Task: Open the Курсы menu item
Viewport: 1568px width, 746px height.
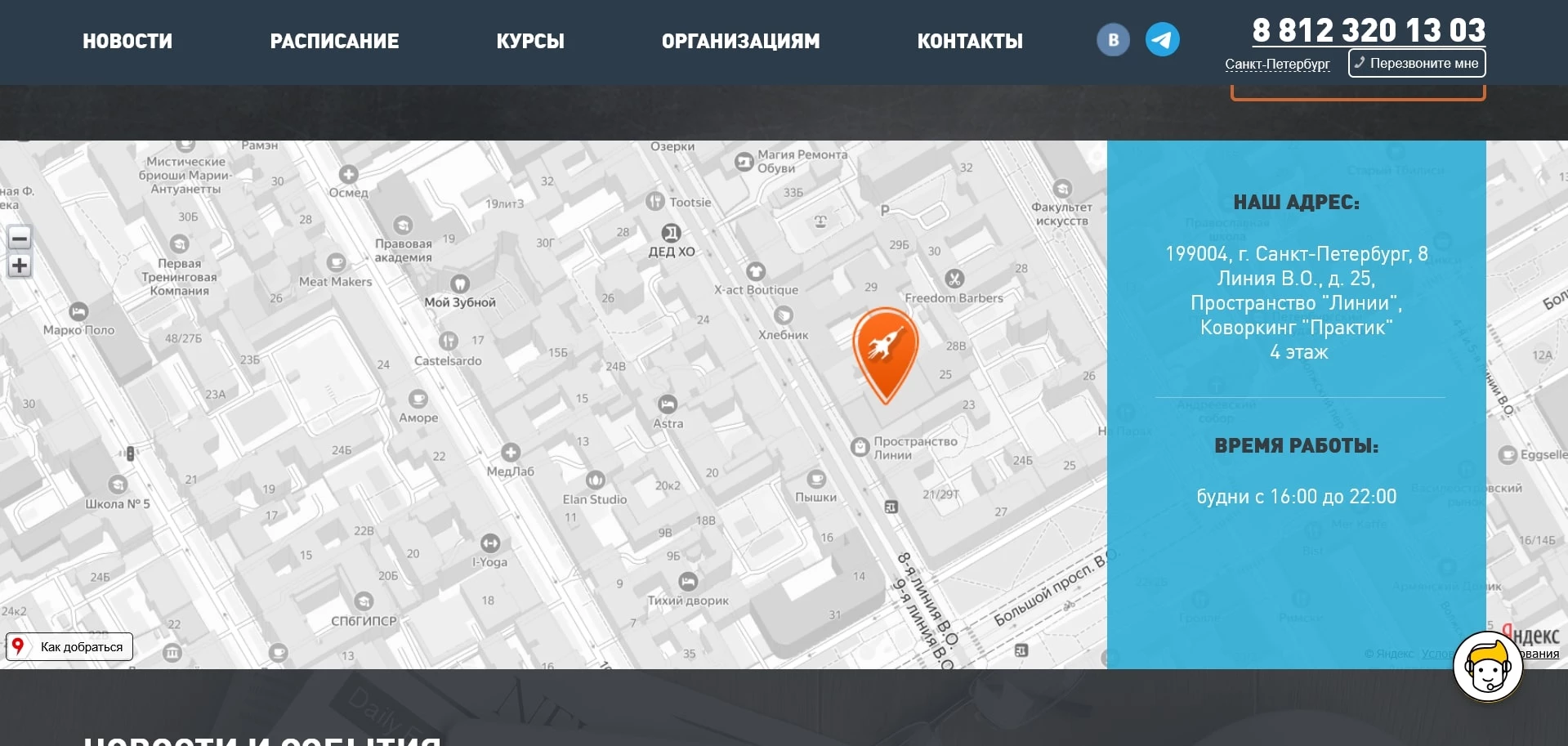Action: [530, 41]
